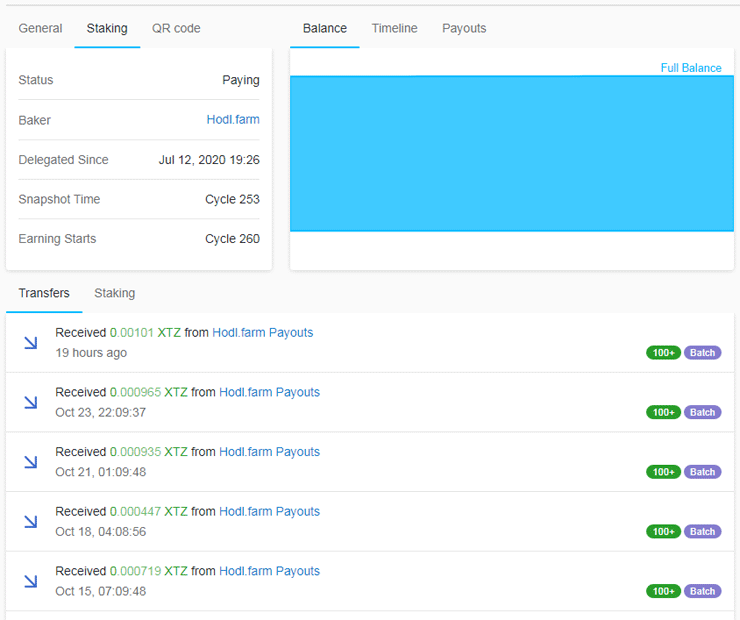Click Hodl.farm Payouts sender on Oct 21 transfer

pos(269,452)
